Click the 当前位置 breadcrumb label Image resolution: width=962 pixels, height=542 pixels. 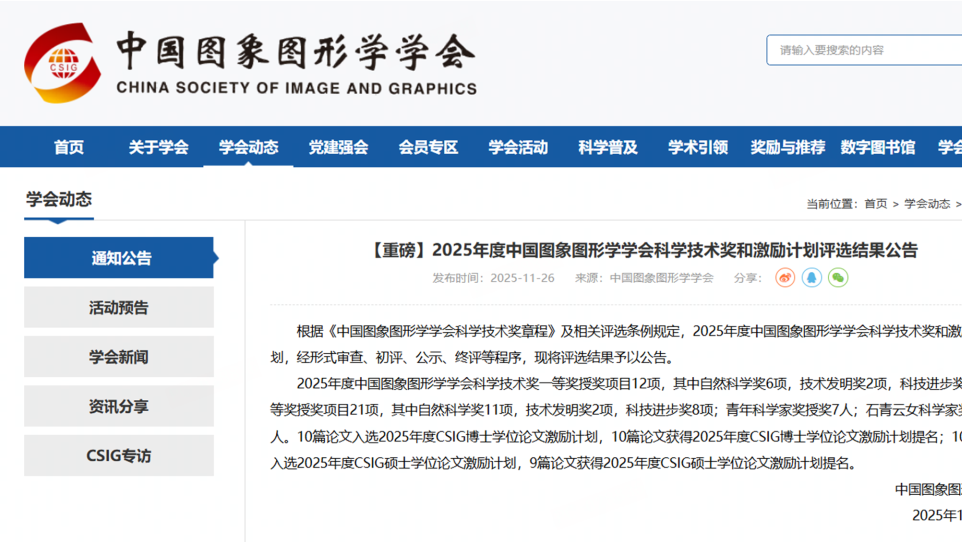[x=831, y=204]
